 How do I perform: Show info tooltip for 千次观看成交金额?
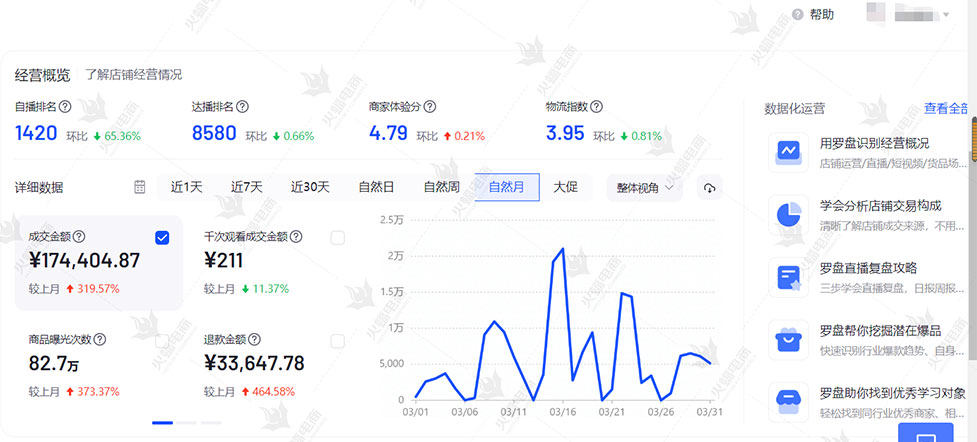(x=297, y=237)
